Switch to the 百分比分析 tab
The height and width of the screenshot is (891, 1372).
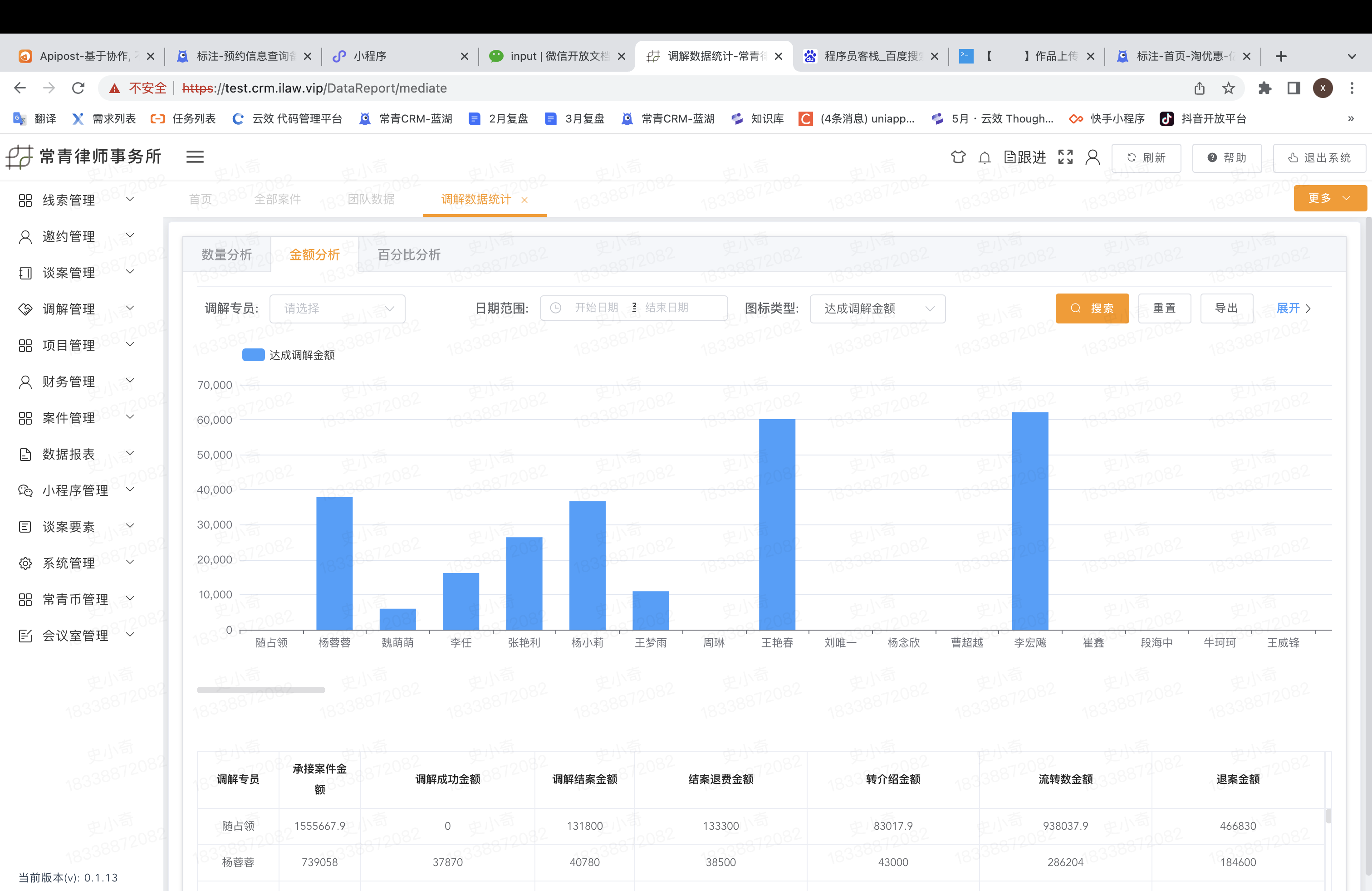tap(409, 254)
